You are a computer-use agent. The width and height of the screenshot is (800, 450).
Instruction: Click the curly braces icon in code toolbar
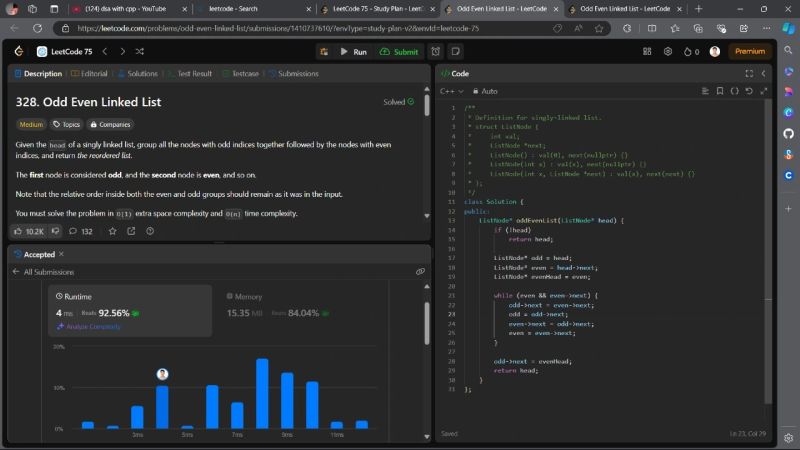click(x=735, y=91)
